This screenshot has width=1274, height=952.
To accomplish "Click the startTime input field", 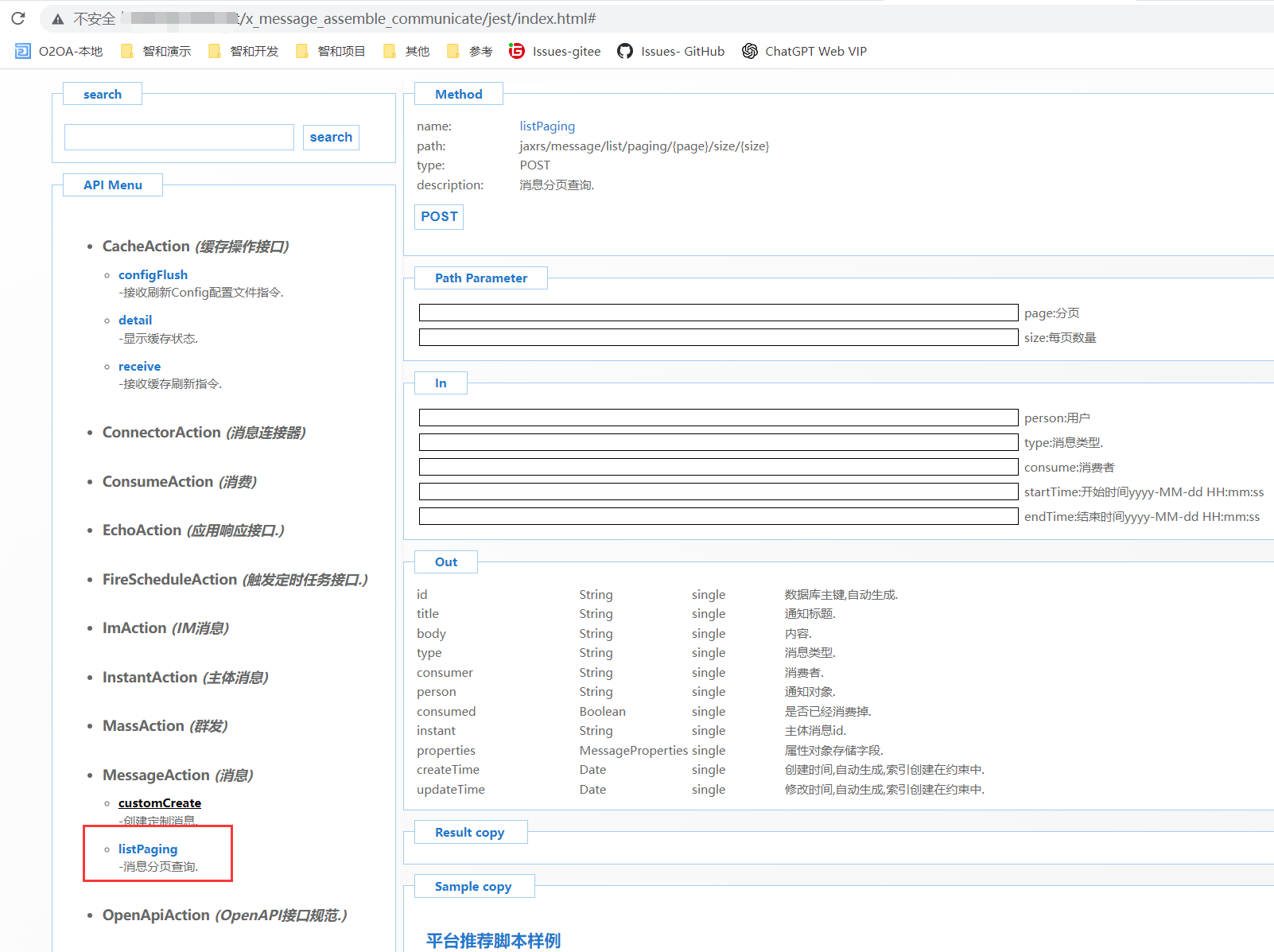I will 717,492.
